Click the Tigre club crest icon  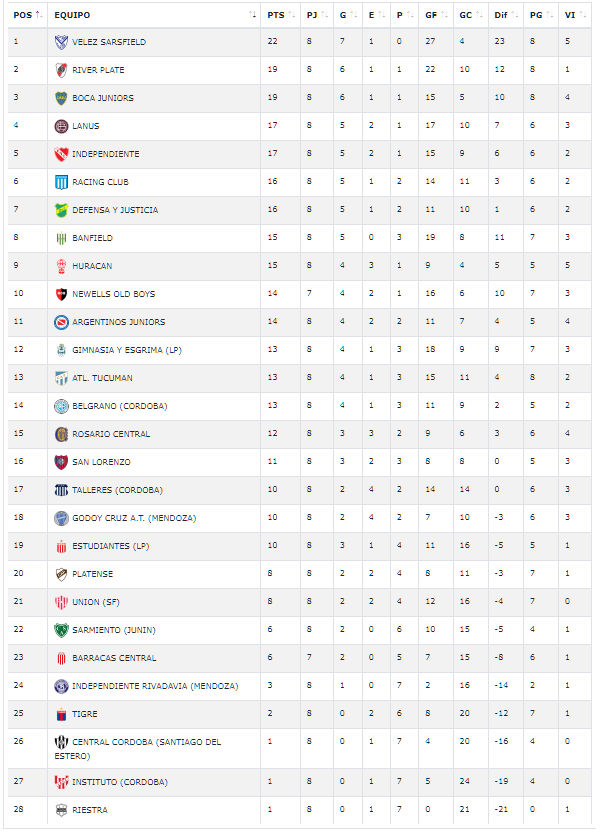(61, 714)
